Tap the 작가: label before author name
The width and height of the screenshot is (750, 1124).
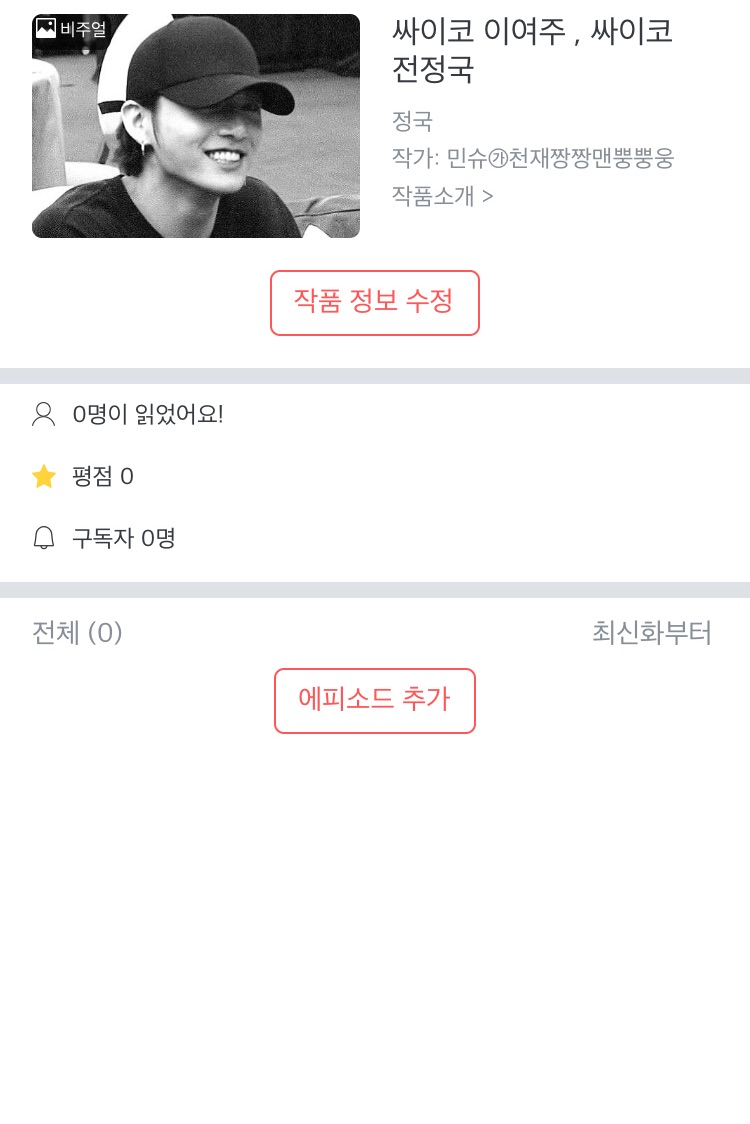(415, 158)
